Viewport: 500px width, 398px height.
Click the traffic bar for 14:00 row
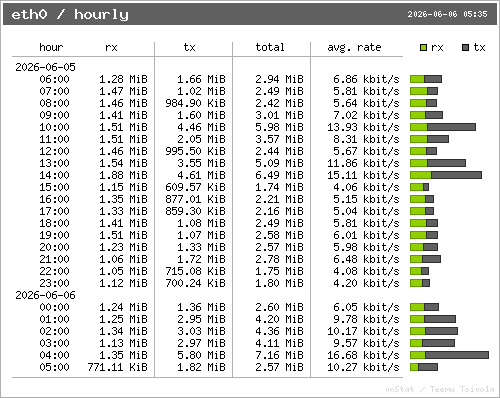click(446, 175)
